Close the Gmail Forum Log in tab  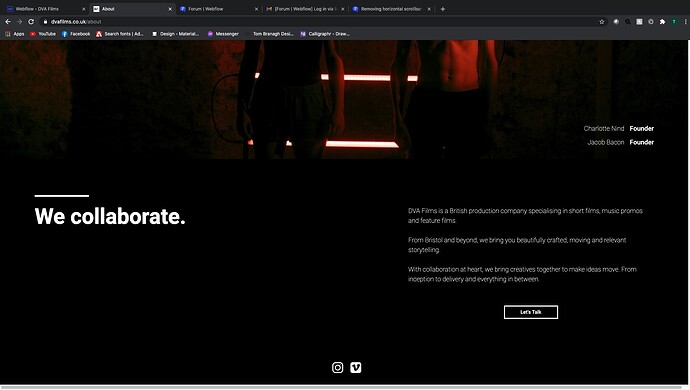342,9
